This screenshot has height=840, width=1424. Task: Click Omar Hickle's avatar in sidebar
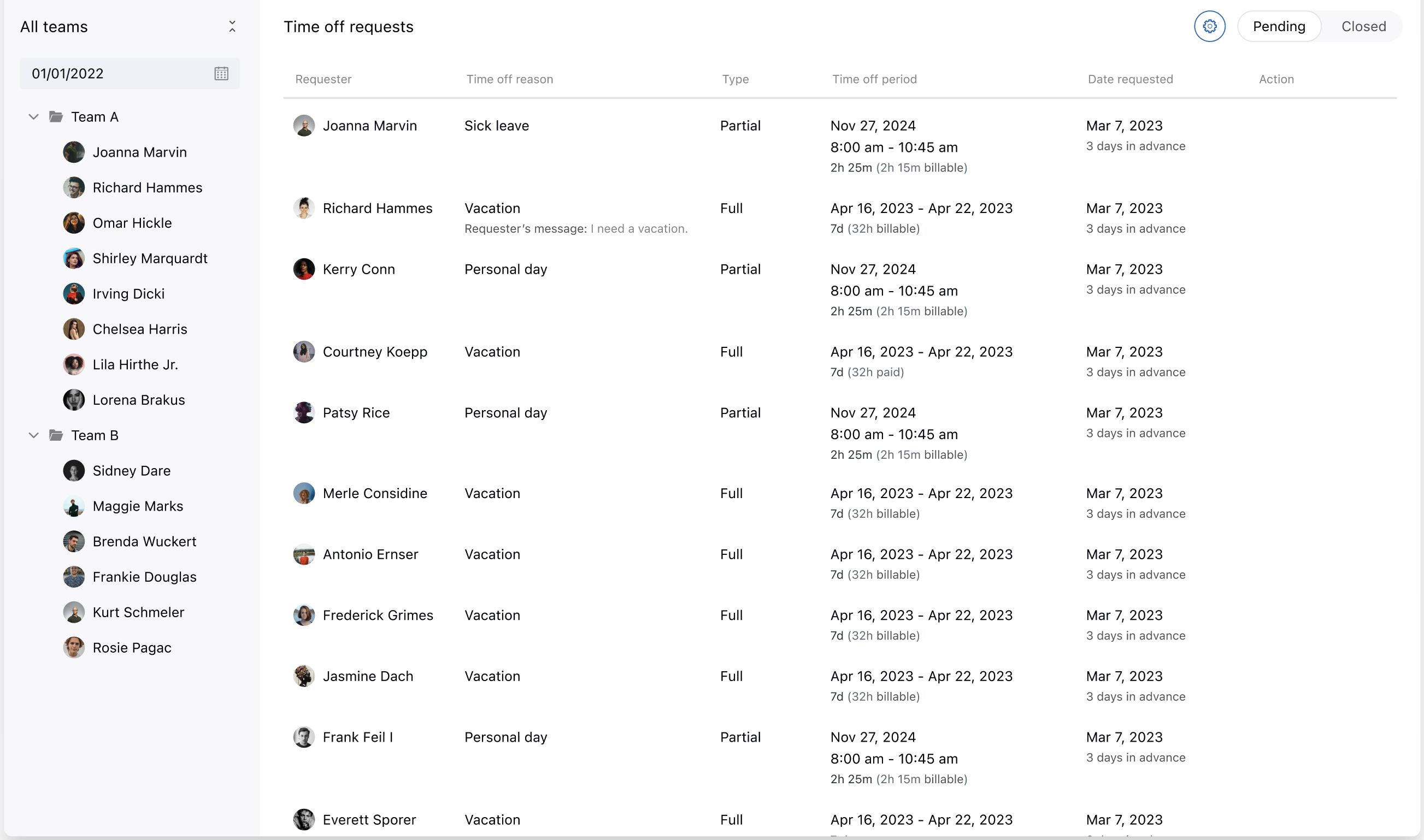(74, 223)
